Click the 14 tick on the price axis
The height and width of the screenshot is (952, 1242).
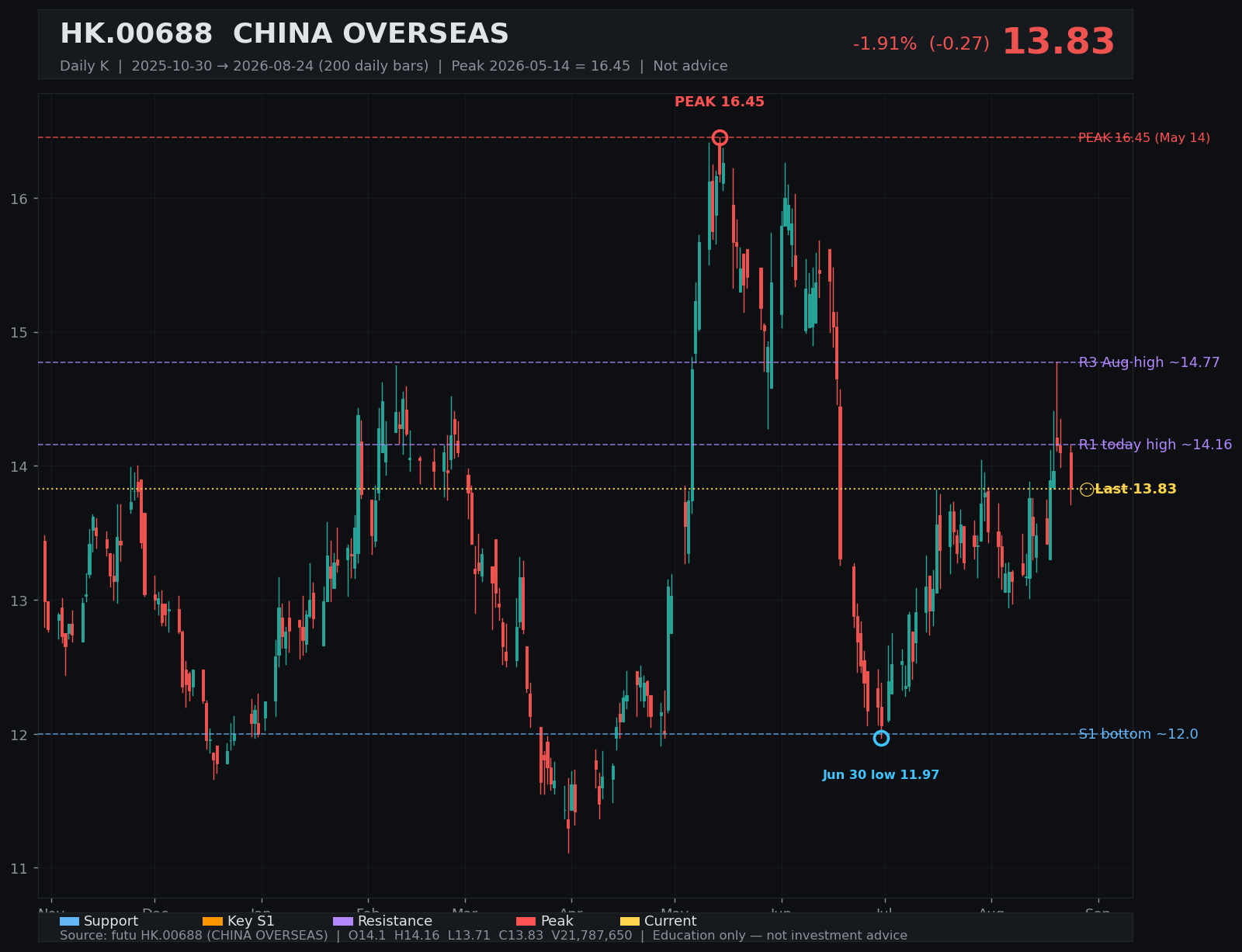[19, 466]
